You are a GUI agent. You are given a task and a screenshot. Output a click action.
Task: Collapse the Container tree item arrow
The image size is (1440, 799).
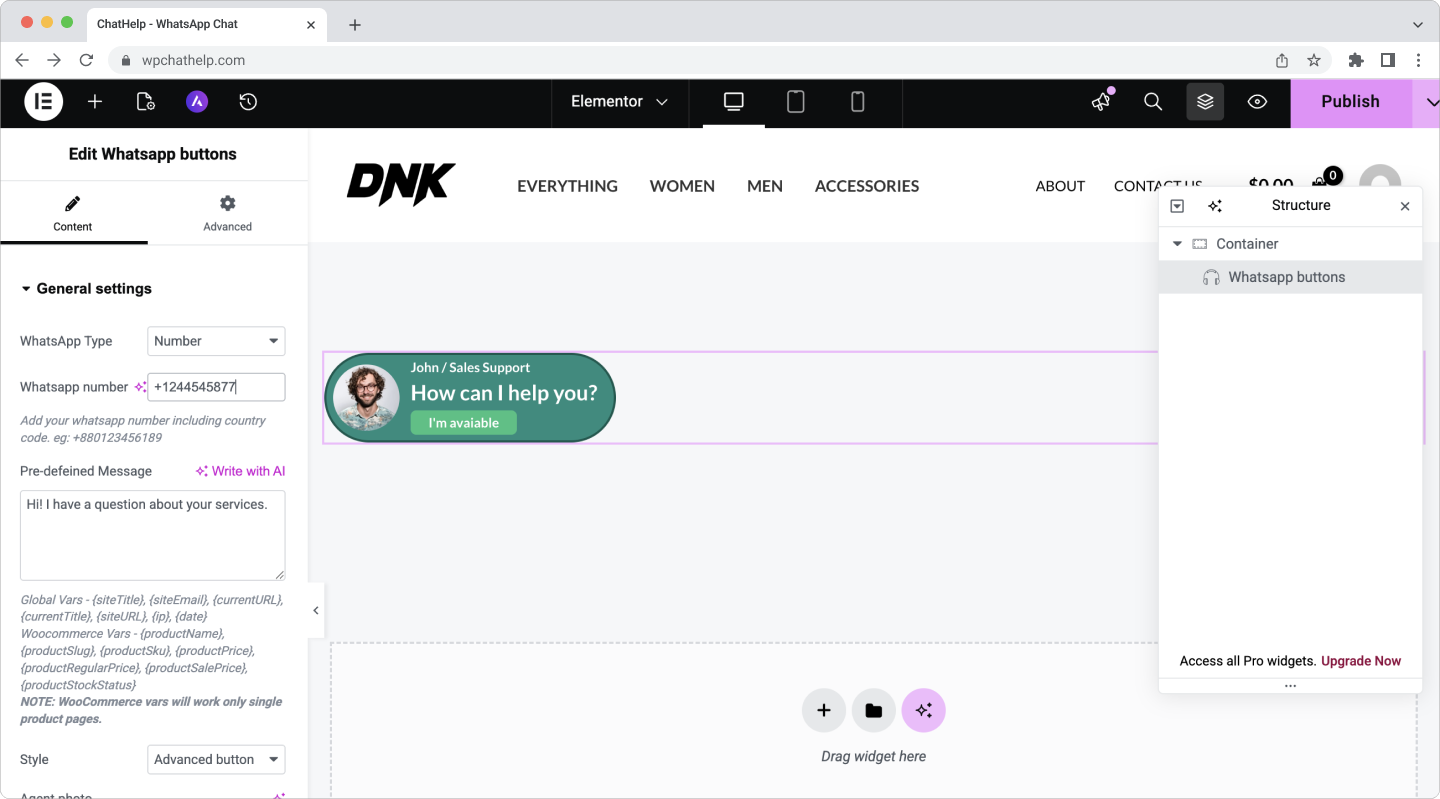coord(1177,244)
